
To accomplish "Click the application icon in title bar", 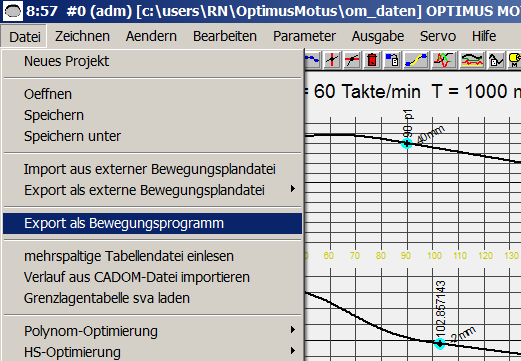I will [x=13, y=11].
